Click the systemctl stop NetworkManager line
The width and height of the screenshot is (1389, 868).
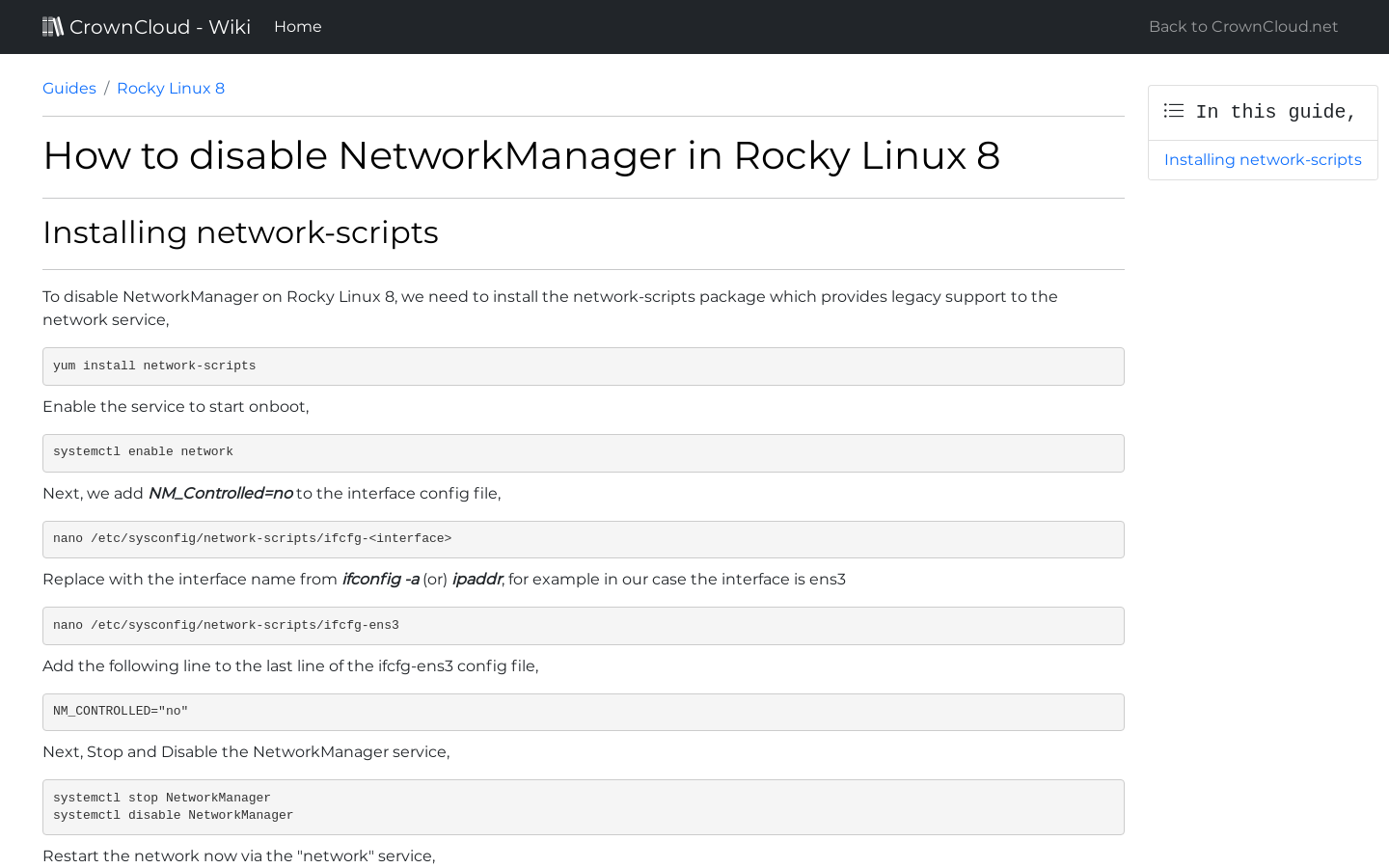[162, 799]
